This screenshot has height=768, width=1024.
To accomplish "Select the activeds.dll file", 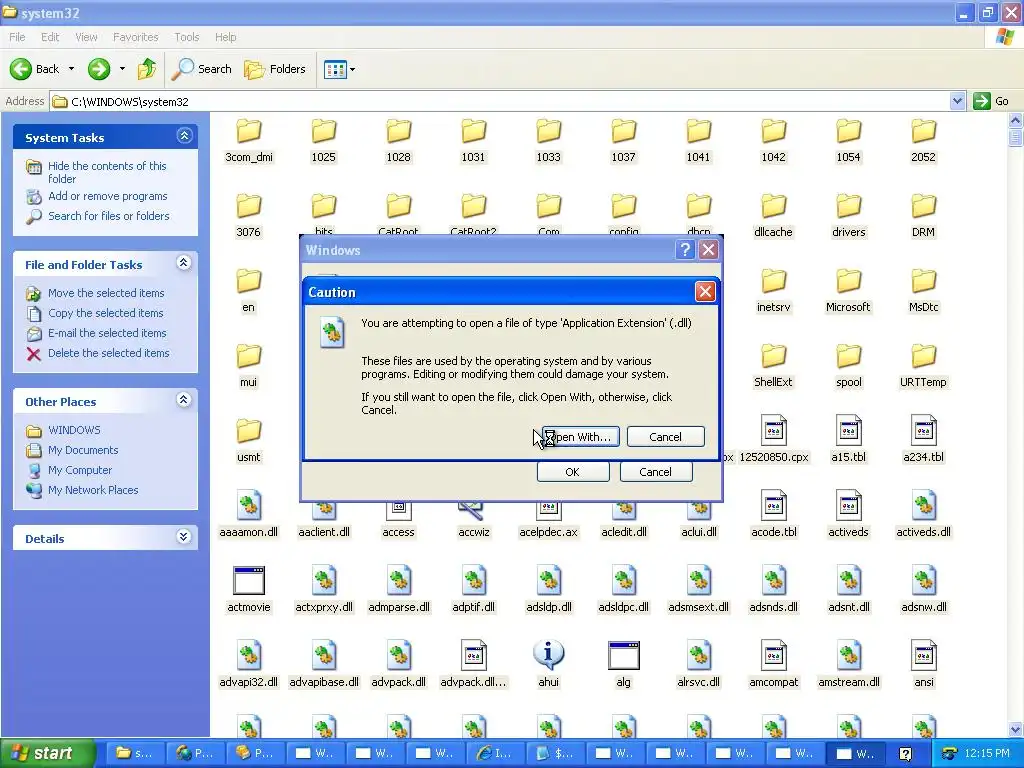I will tap(923, 516).
